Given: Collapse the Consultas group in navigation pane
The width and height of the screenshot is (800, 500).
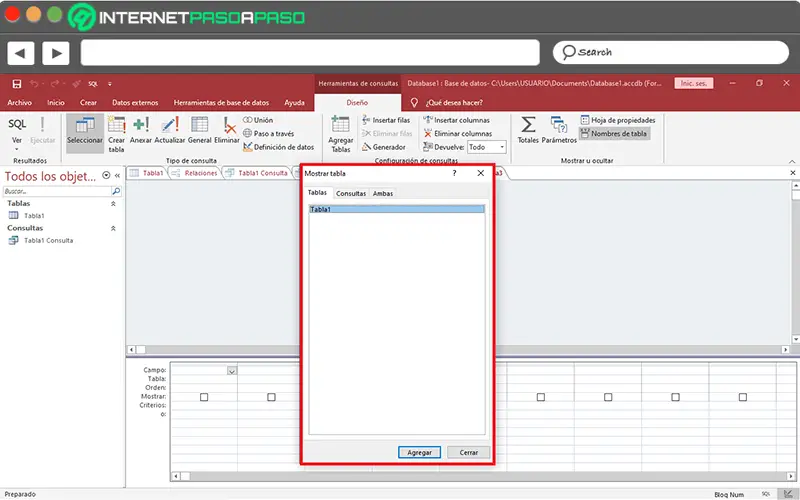Looking at the screenshot, I should [x=113, y=229].
